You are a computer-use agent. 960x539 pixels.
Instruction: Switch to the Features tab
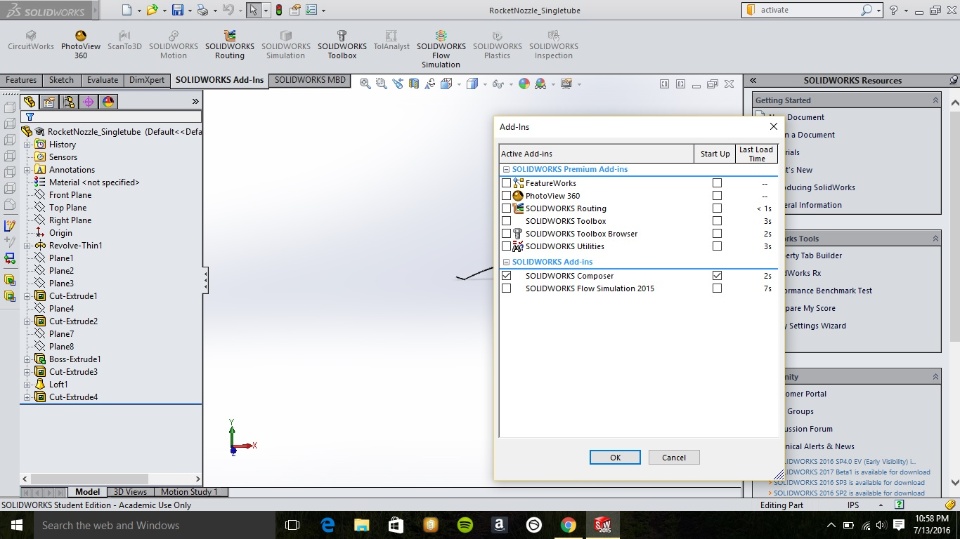21,80
